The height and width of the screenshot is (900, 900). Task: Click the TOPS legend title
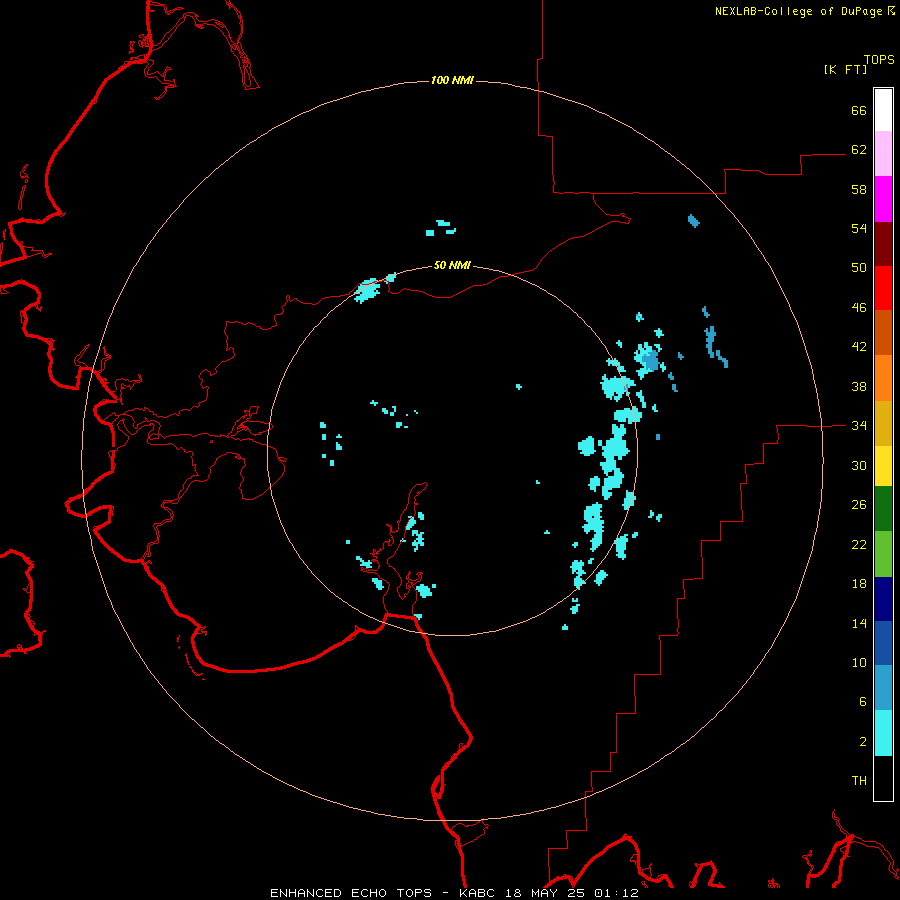pyautogui.click(x=879, y=59)
